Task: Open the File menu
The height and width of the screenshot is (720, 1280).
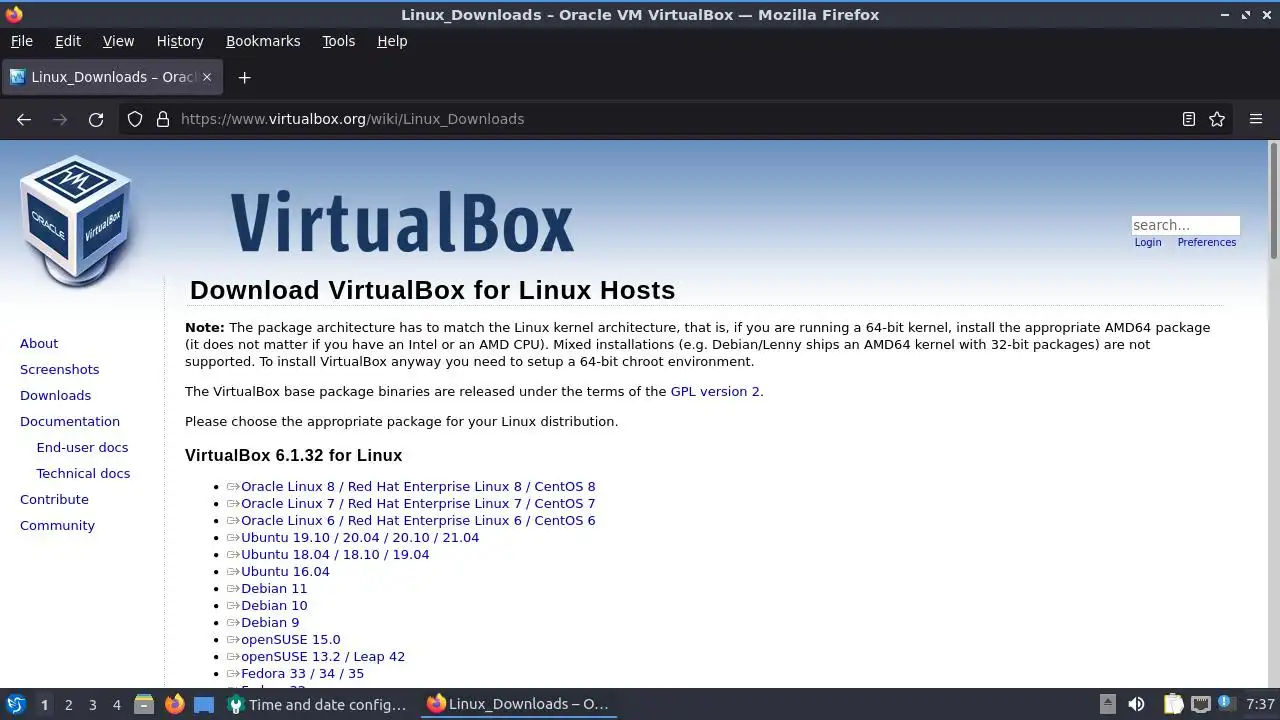Action: pos(21,41)
